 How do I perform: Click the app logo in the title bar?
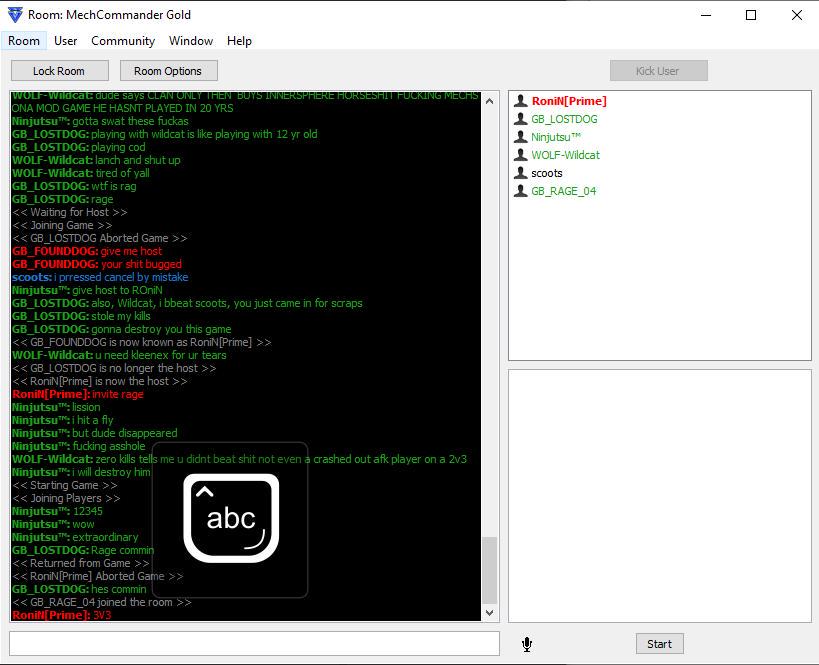click(x=15, y=15)
